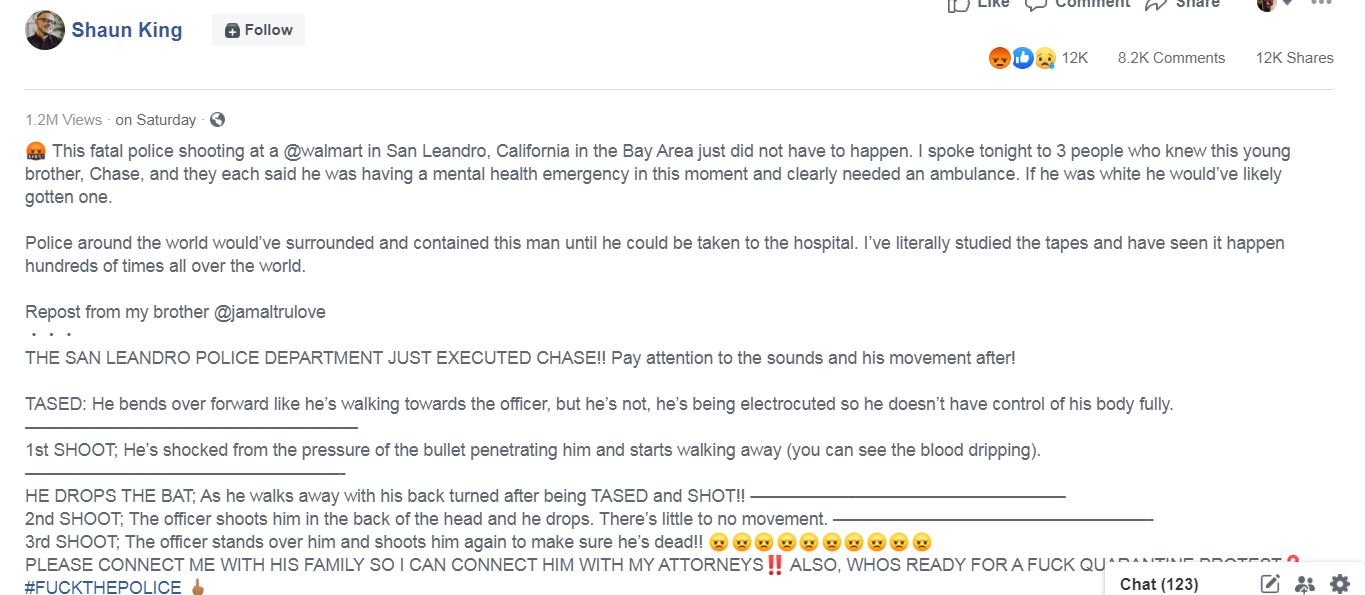Click the public globe privacy icon
Image resolution: width=1365 pixels, height=595 pixels.
point(217,119)
